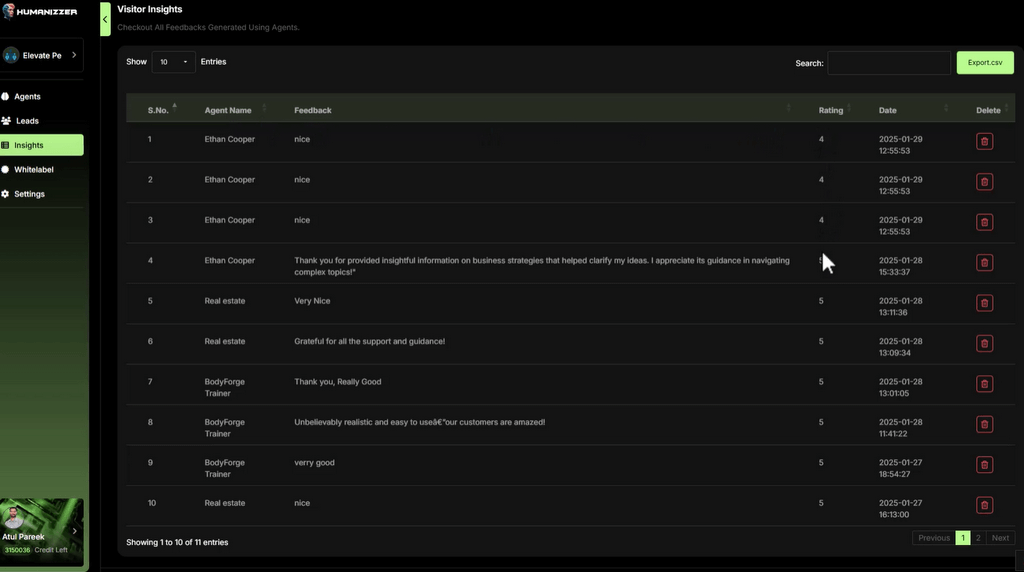Open the entries-per-page dropdown

[173, 62]
